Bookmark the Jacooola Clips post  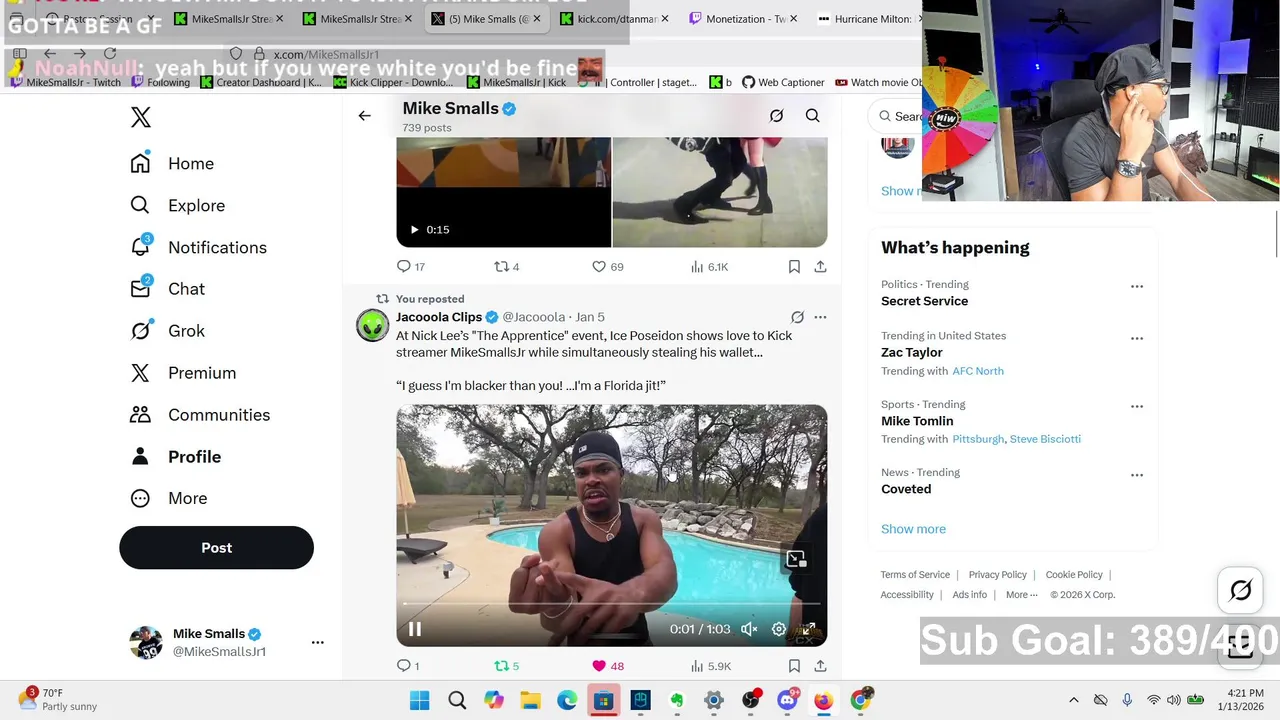794,666
